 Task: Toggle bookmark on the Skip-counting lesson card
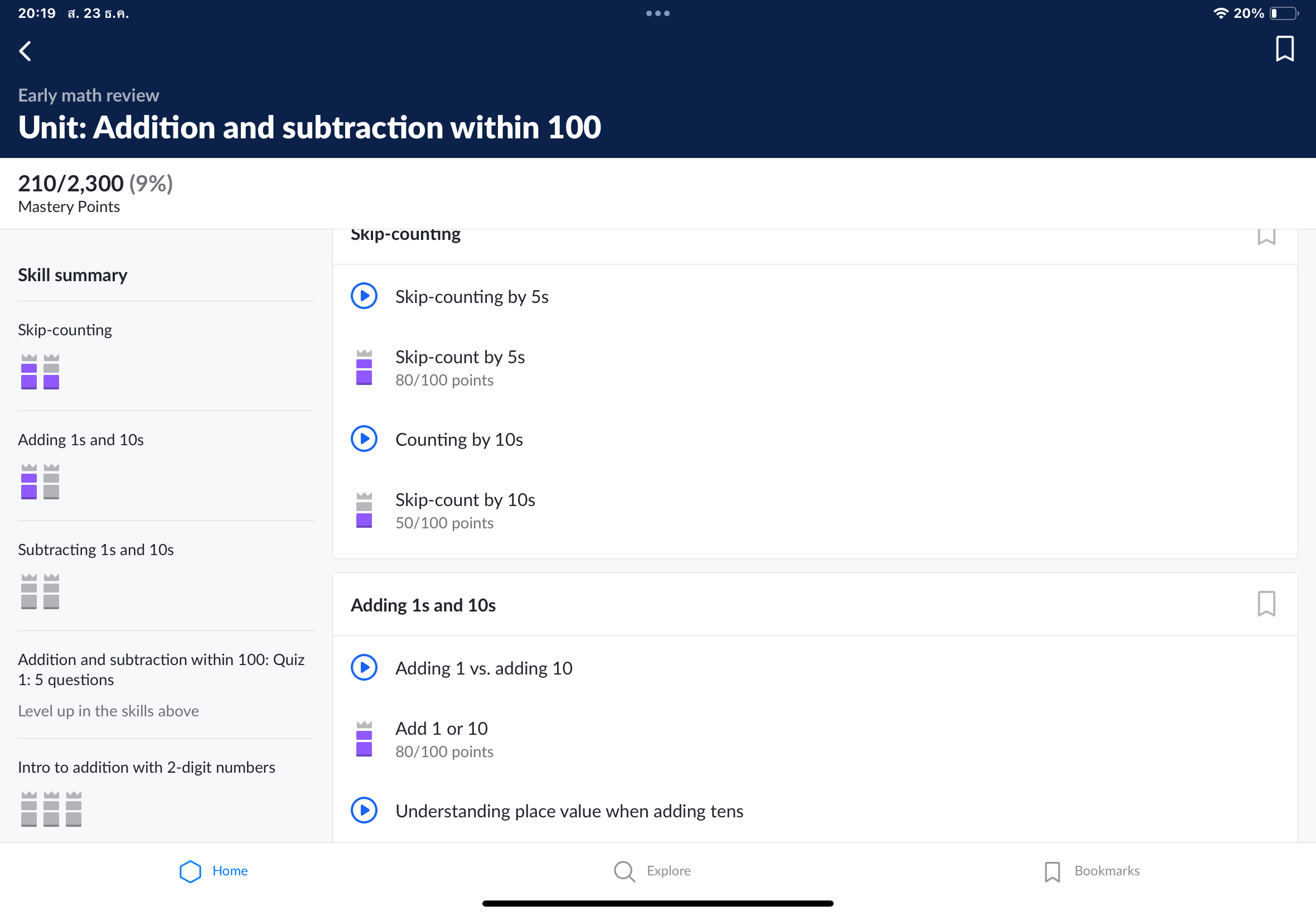click(x=1266, y=236)
